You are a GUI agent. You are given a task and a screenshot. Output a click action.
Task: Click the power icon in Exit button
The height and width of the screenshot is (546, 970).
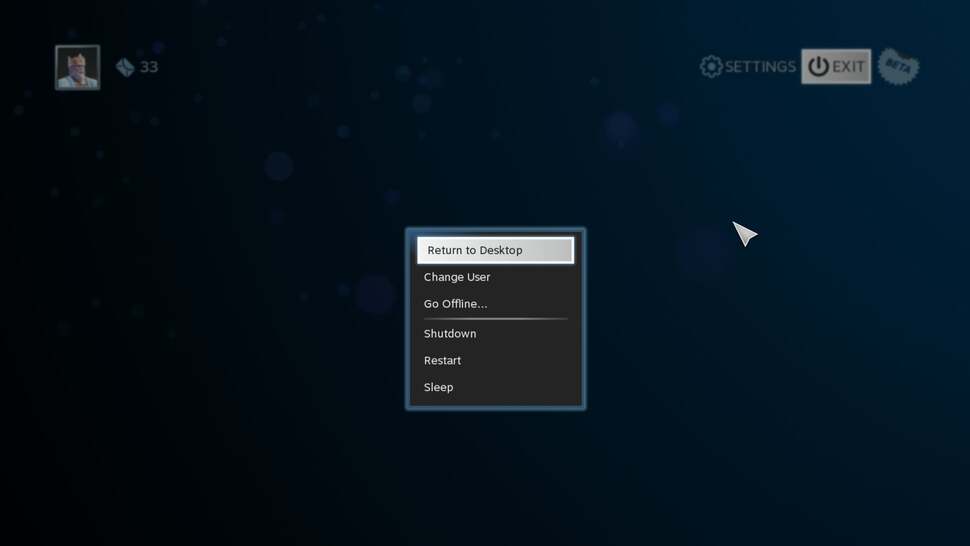tap(818, 67)
